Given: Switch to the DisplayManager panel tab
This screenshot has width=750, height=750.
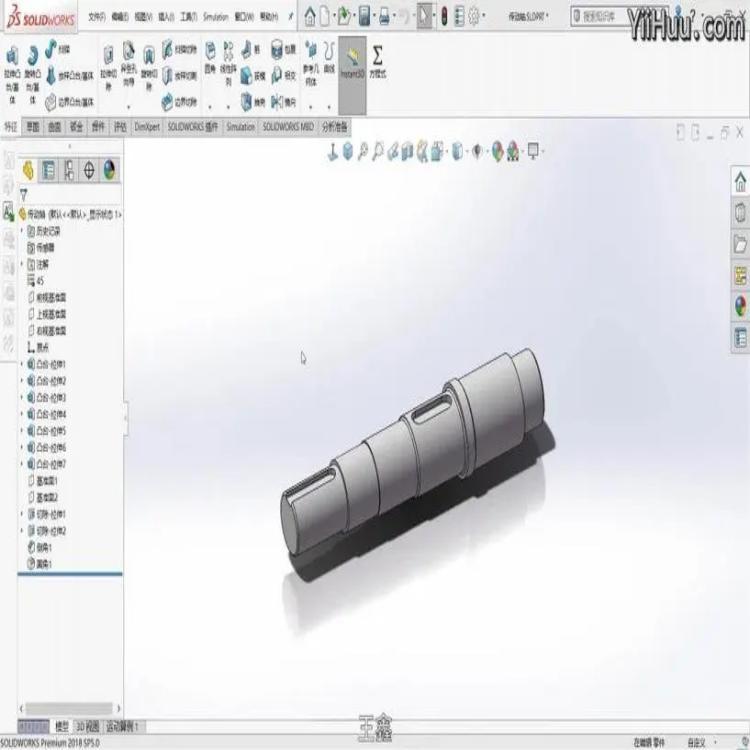Looking at the screenshot, I should [x=110, y=170].
